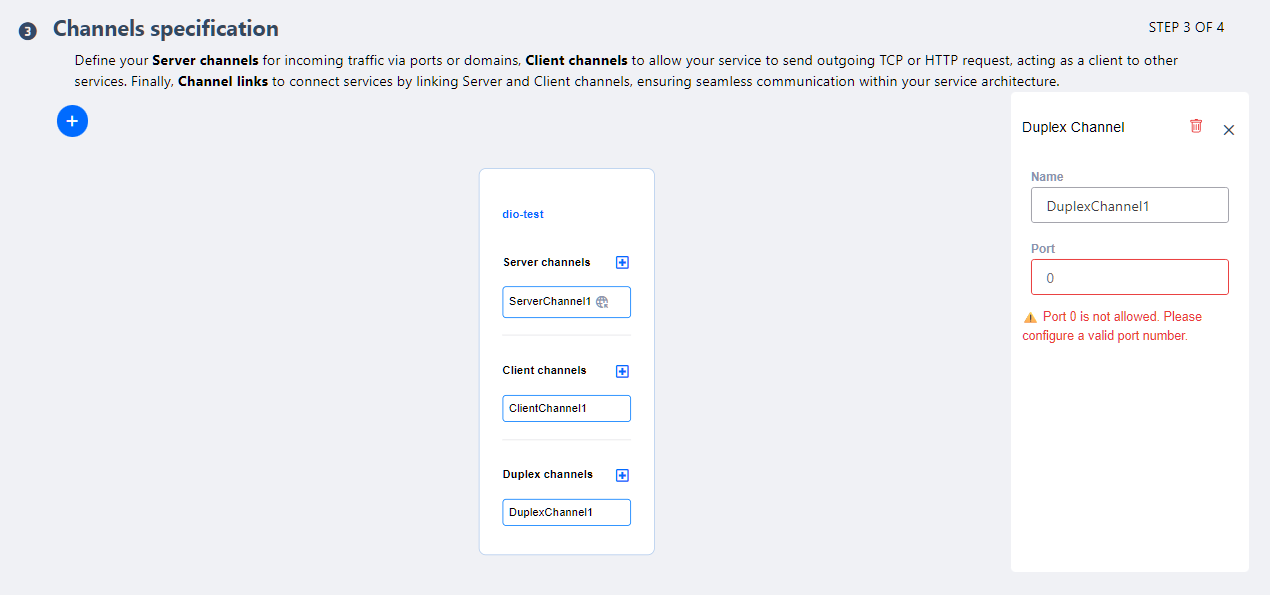Add a new Server channel
The image size is (1270, 595).
[x=622, y=263]
